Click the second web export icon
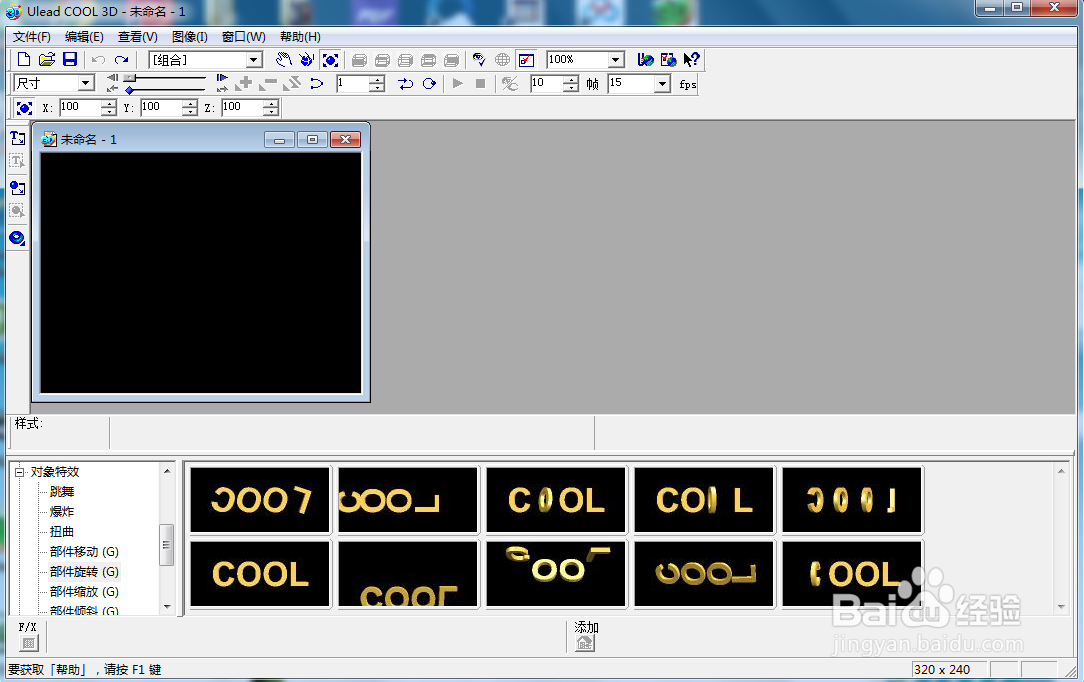Image resolution: width=1084 pixels, height=682 pixels. (669, 60)
